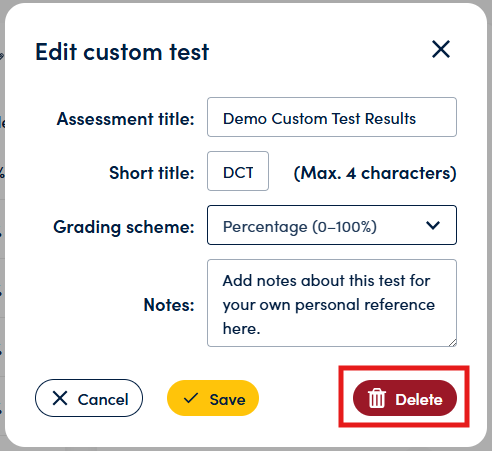Delete this custom test

tap(405, 398)
